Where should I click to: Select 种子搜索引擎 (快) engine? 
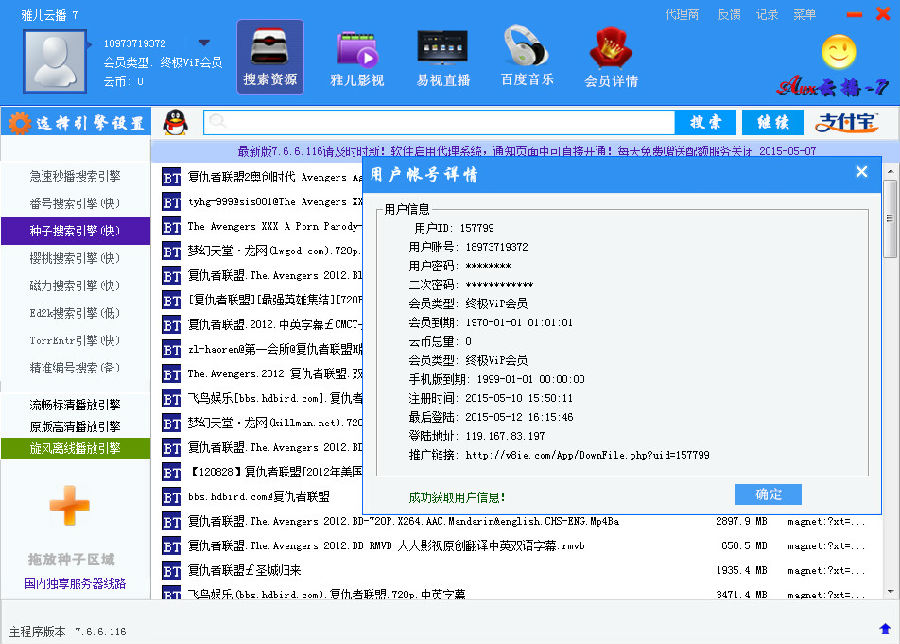pos(75,231)
